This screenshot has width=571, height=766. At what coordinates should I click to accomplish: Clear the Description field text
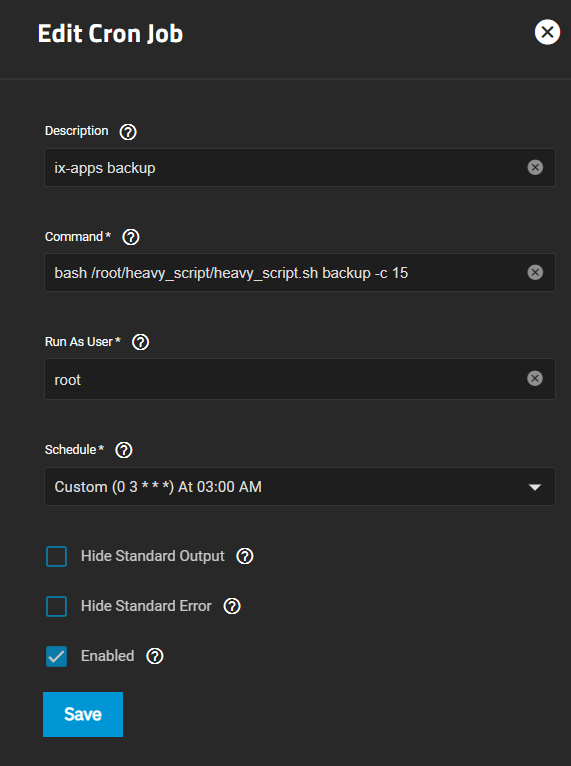(x=535, y=168)
